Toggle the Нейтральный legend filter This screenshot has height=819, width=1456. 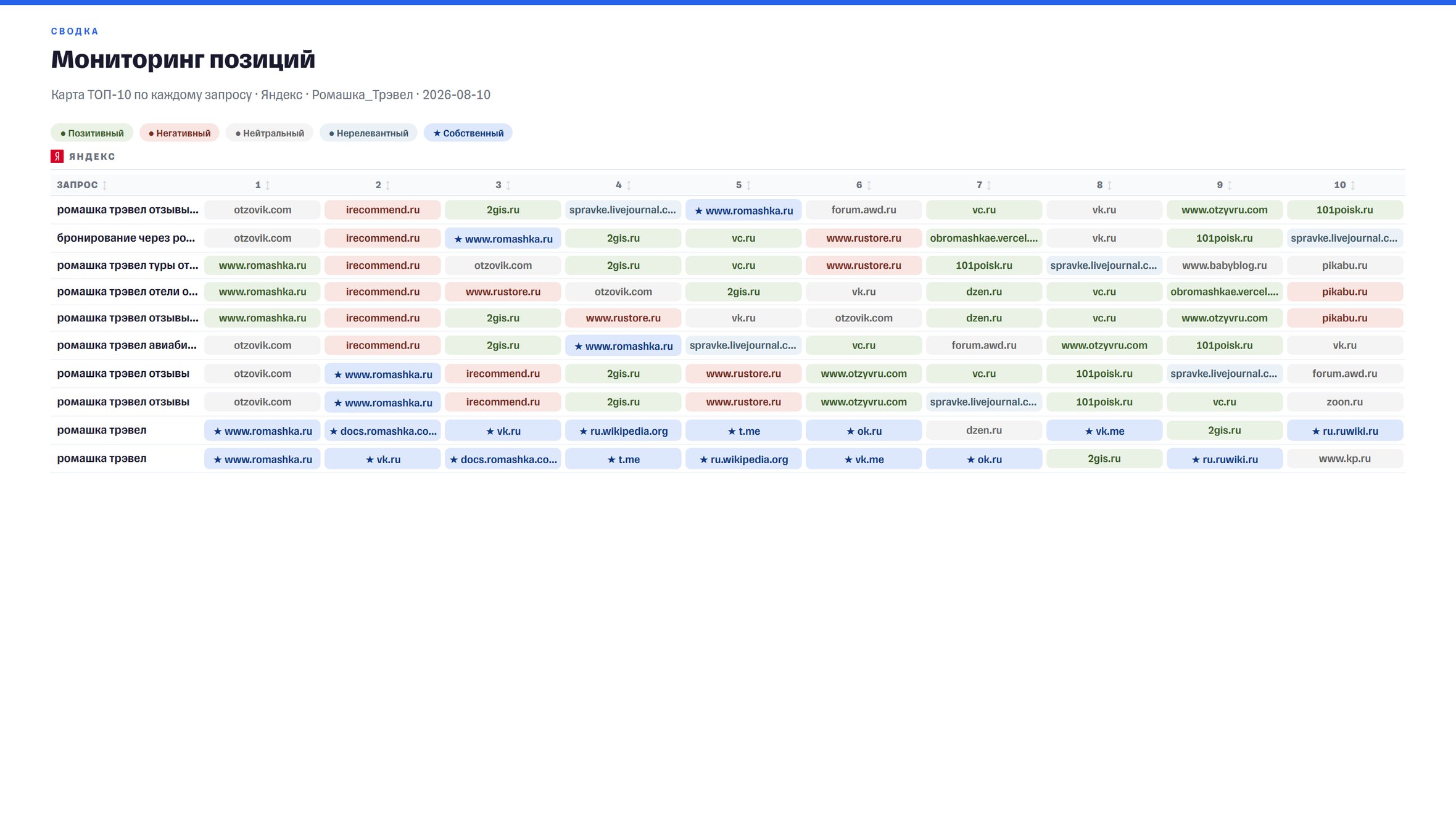pos(270,133)
